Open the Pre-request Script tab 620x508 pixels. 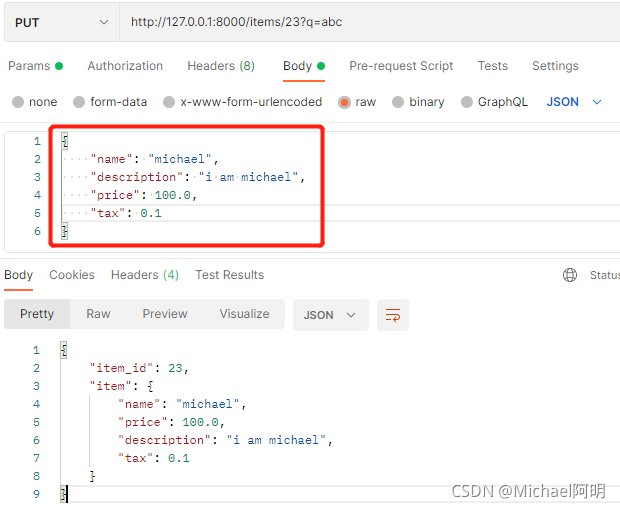[x=401, y=66]
